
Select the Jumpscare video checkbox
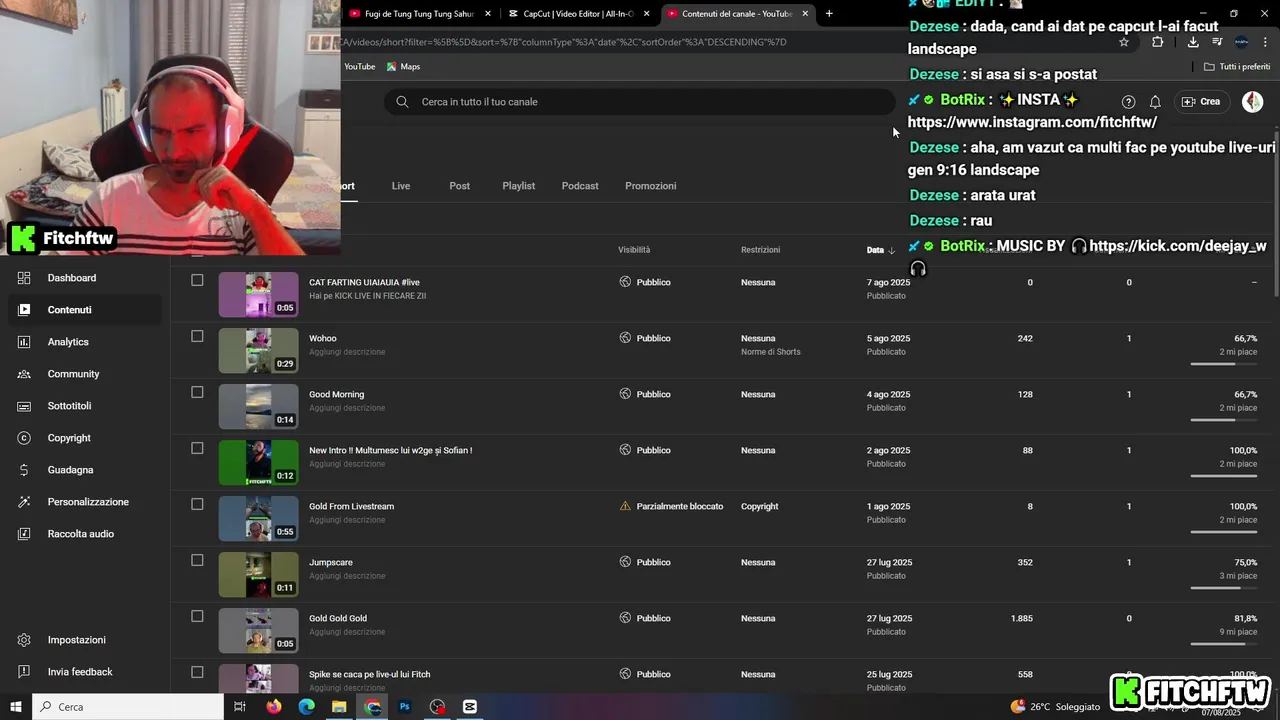click(197, 561)
